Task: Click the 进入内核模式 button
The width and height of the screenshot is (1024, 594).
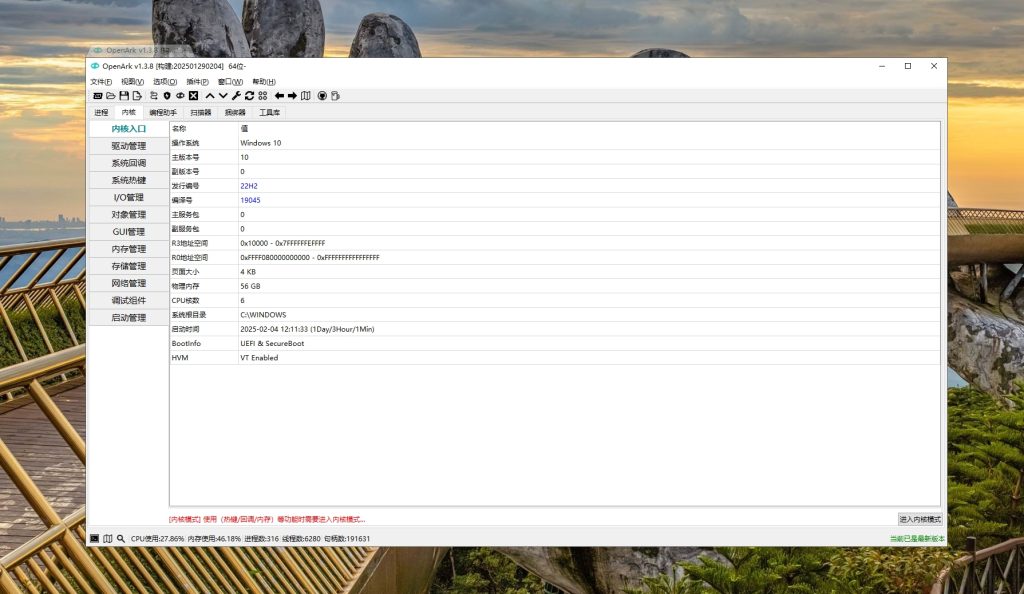Action: point(919,519)
